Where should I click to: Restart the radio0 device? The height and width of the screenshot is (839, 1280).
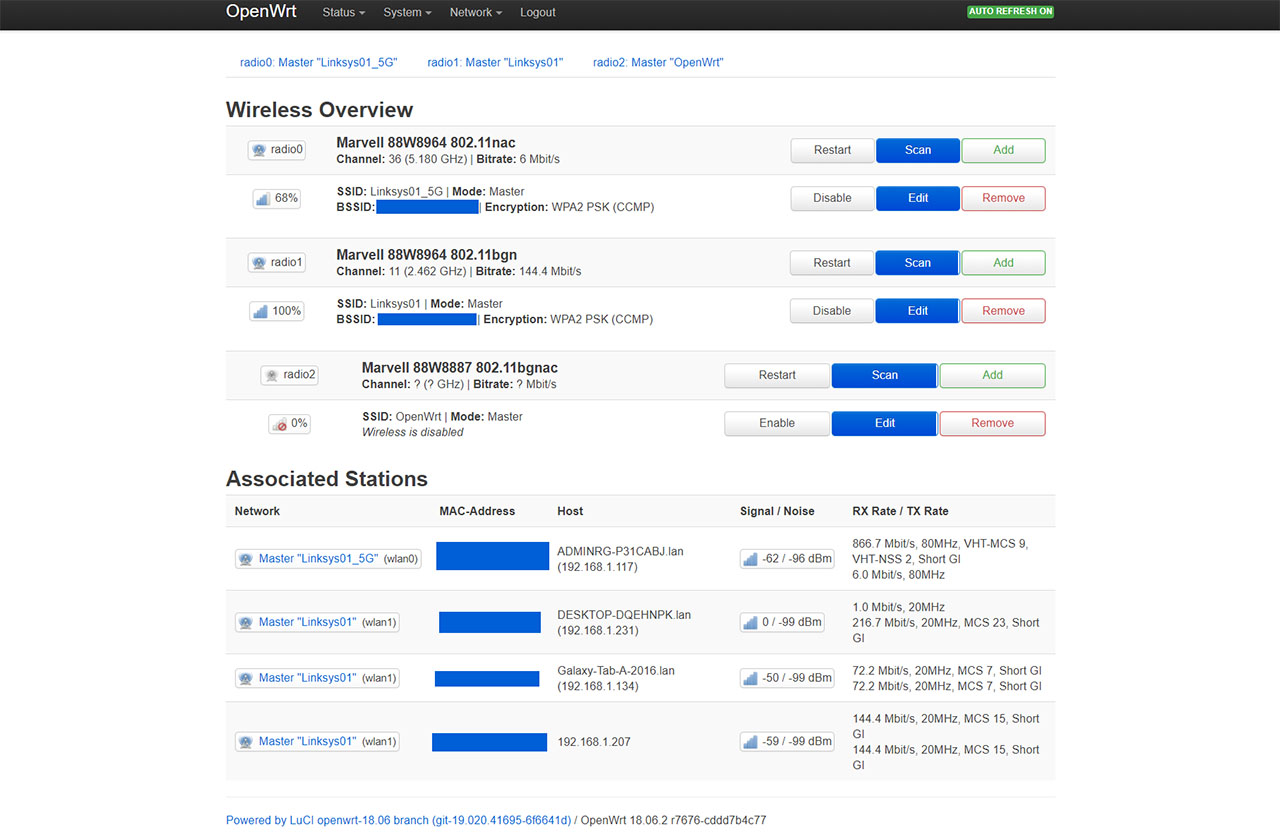coord(832,150)
